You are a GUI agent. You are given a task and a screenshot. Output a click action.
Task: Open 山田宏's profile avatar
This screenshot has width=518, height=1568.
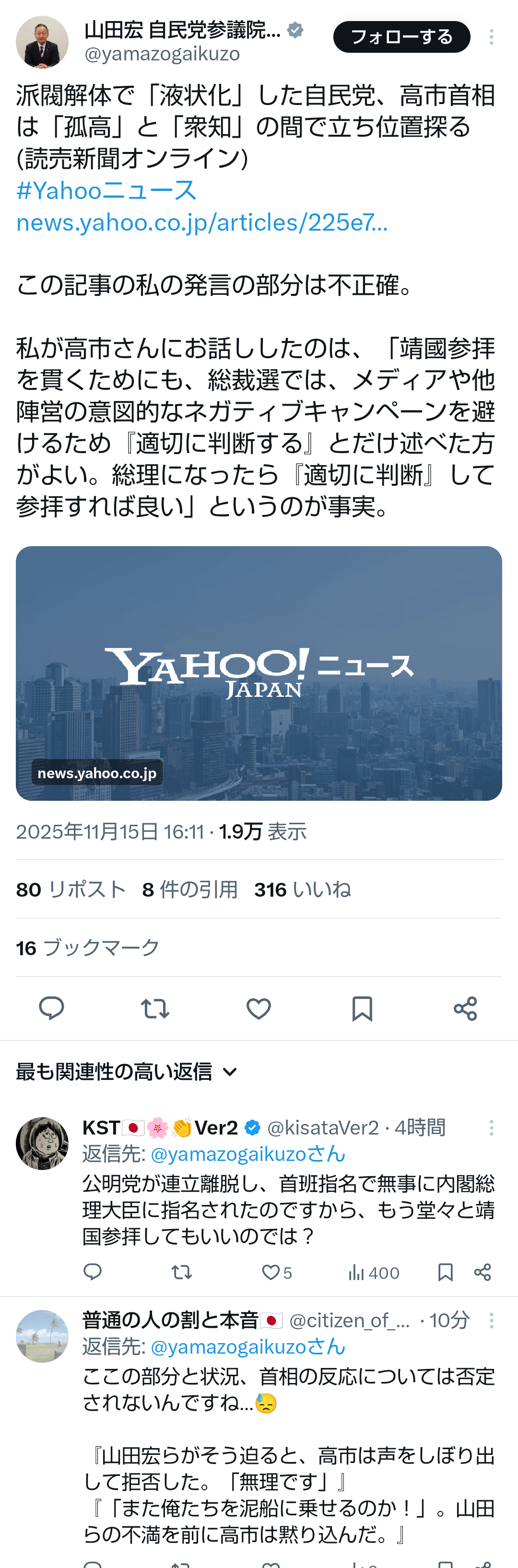(x=42, y=42)
